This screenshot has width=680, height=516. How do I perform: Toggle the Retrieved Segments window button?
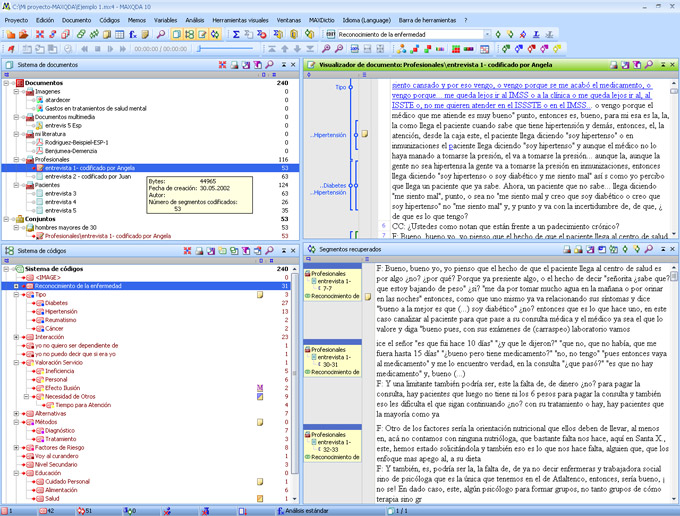[215, 34]
